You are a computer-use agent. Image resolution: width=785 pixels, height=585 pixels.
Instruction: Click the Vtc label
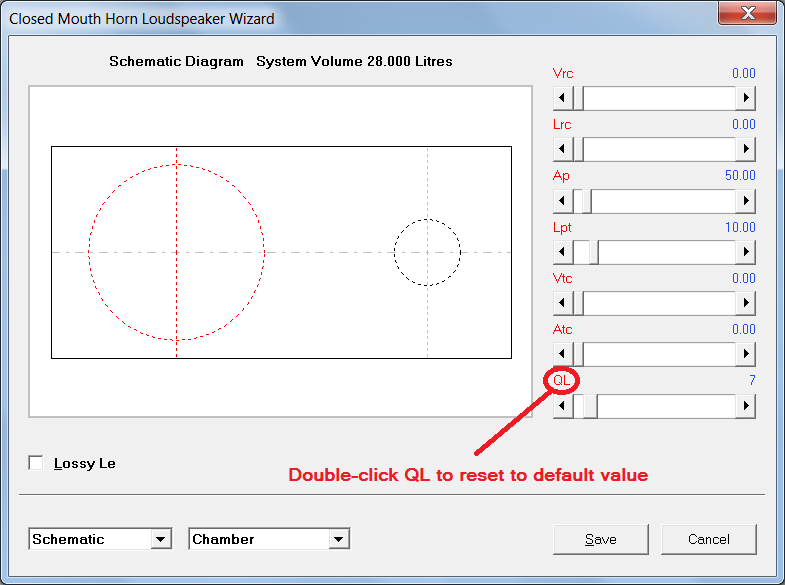562,278
